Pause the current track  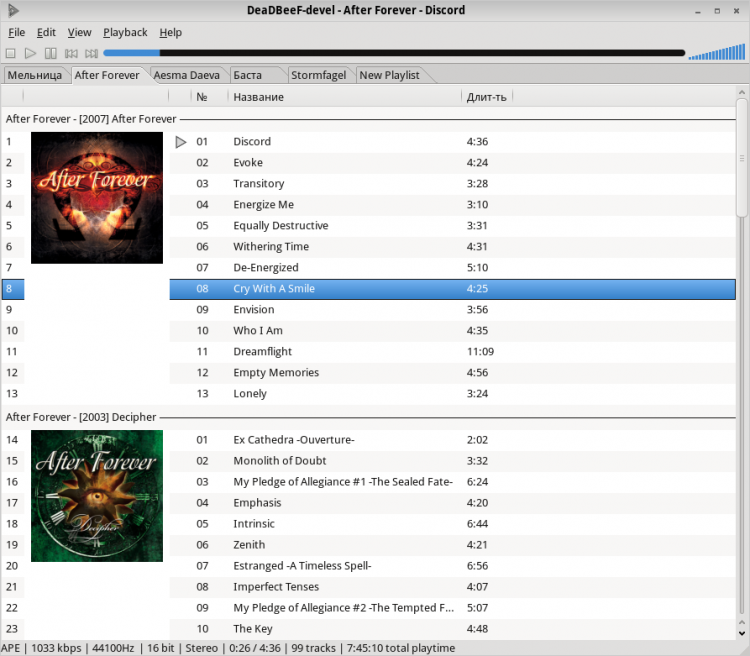coord(51,53)
